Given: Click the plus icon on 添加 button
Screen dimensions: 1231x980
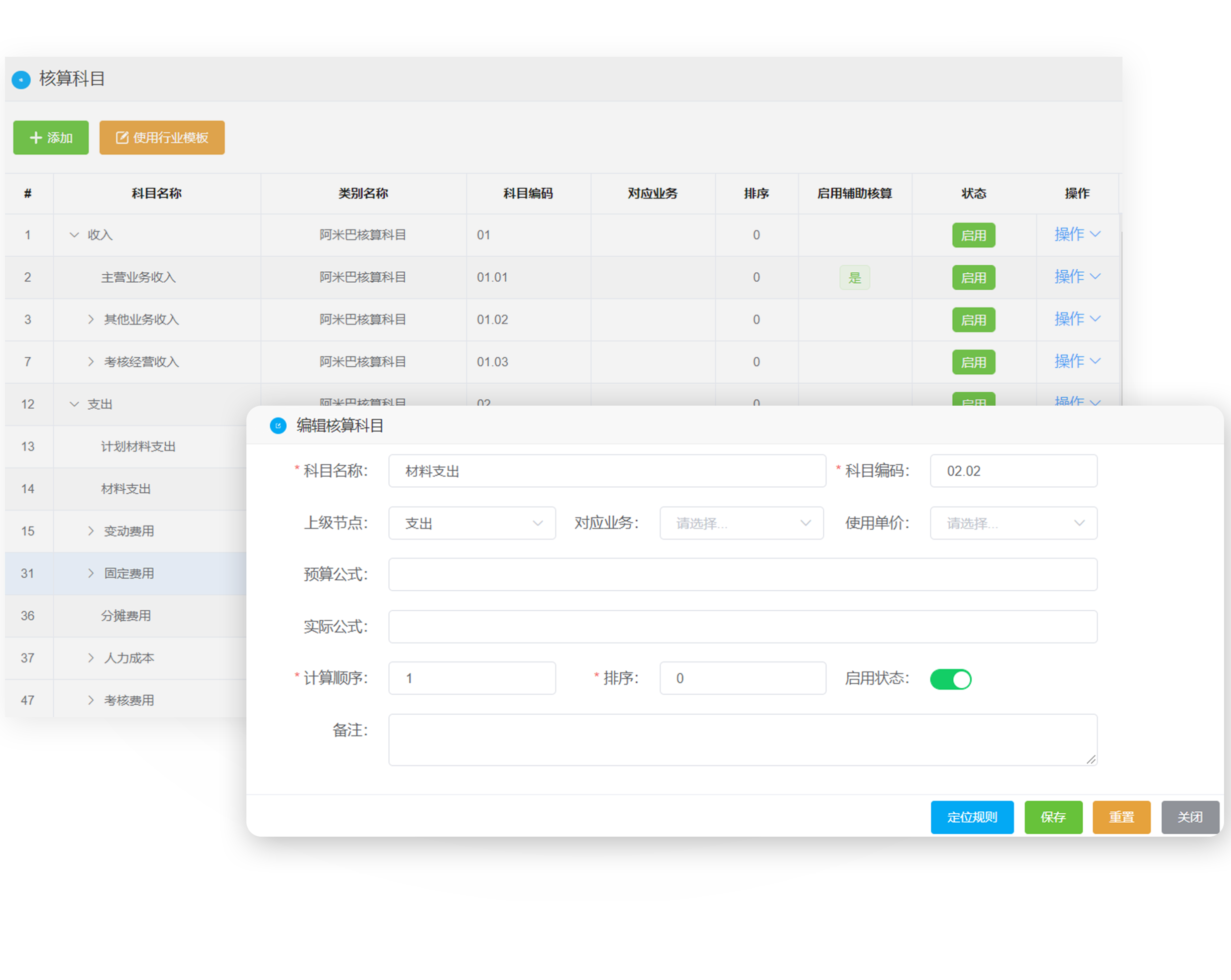Looking at the screenshot, I should pos(36,137).
